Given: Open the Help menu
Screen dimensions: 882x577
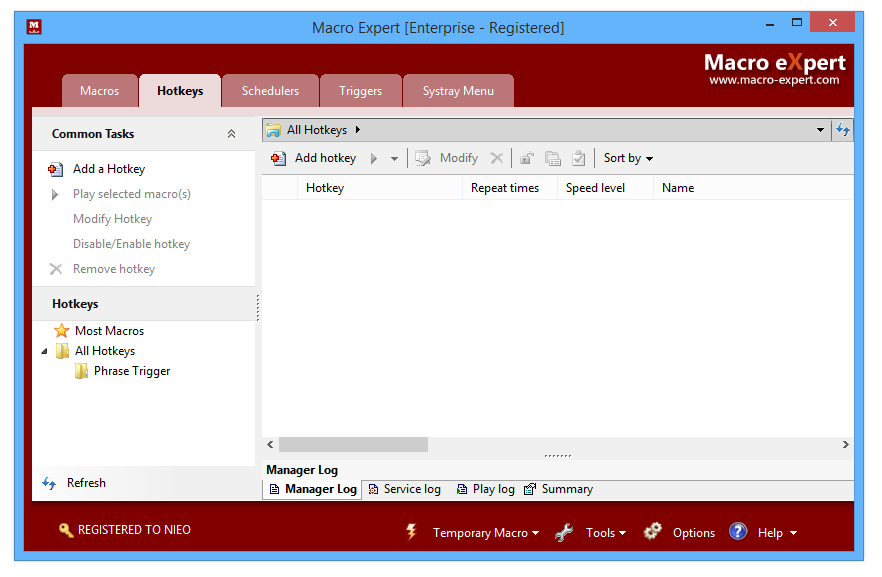Looking at the screenshot, I should tap(777, 533).
